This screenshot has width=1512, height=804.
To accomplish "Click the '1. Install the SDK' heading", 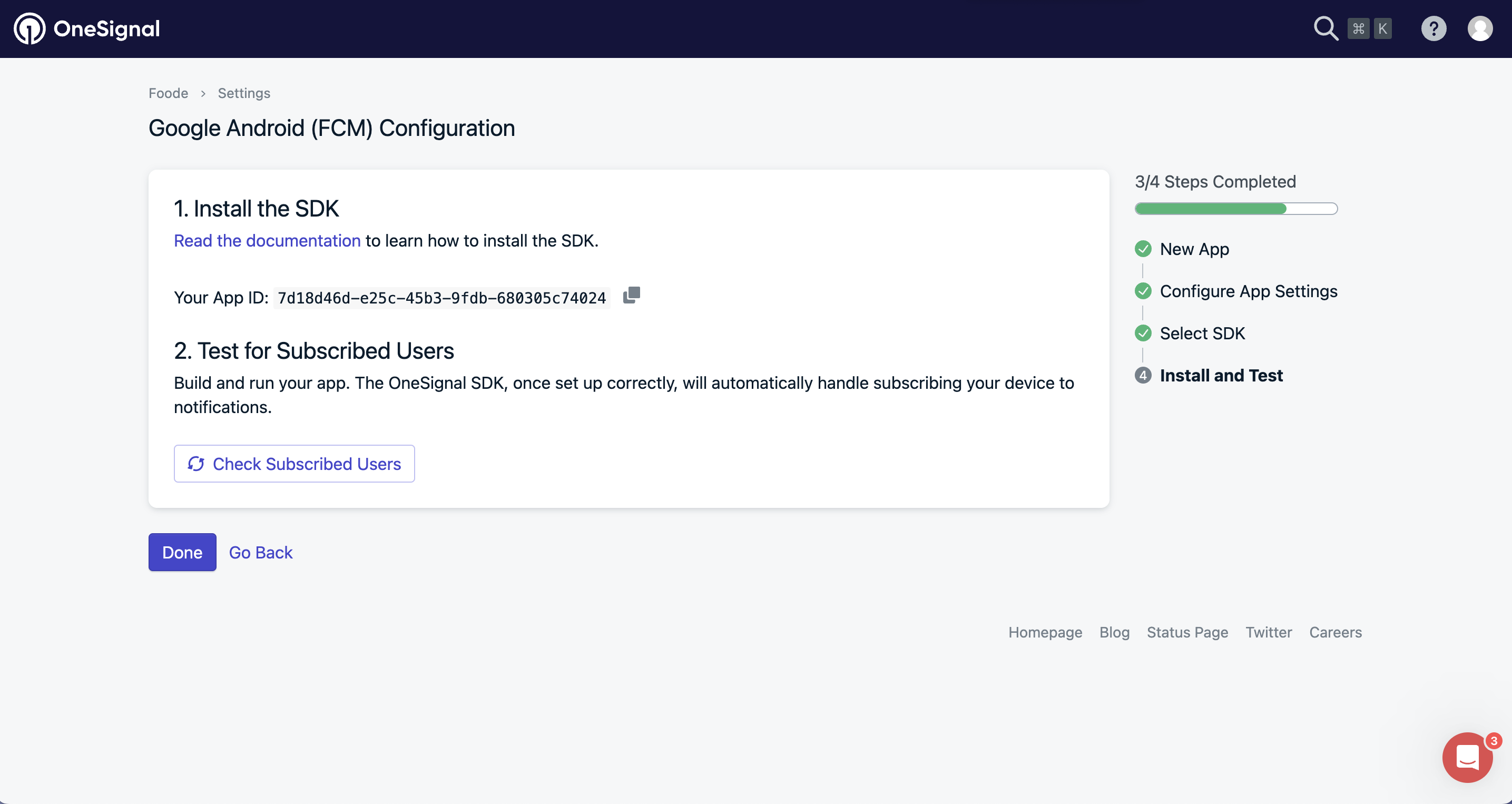I will point(256,209).
